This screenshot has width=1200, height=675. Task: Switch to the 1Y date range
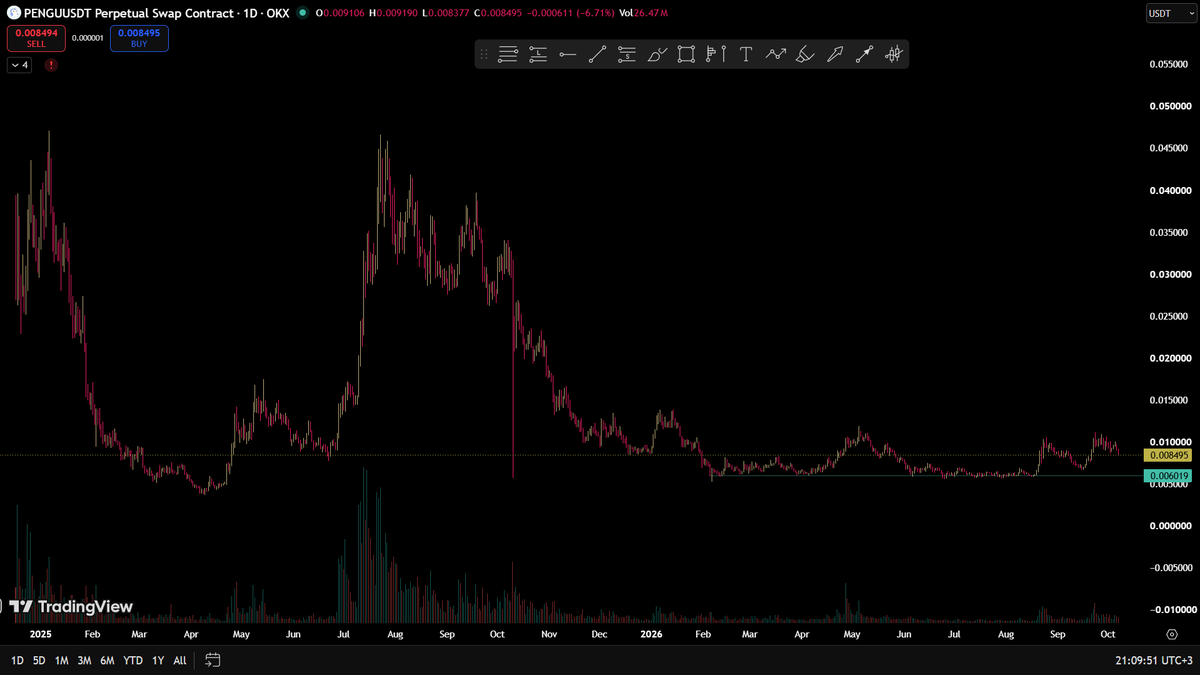[157, 660]
